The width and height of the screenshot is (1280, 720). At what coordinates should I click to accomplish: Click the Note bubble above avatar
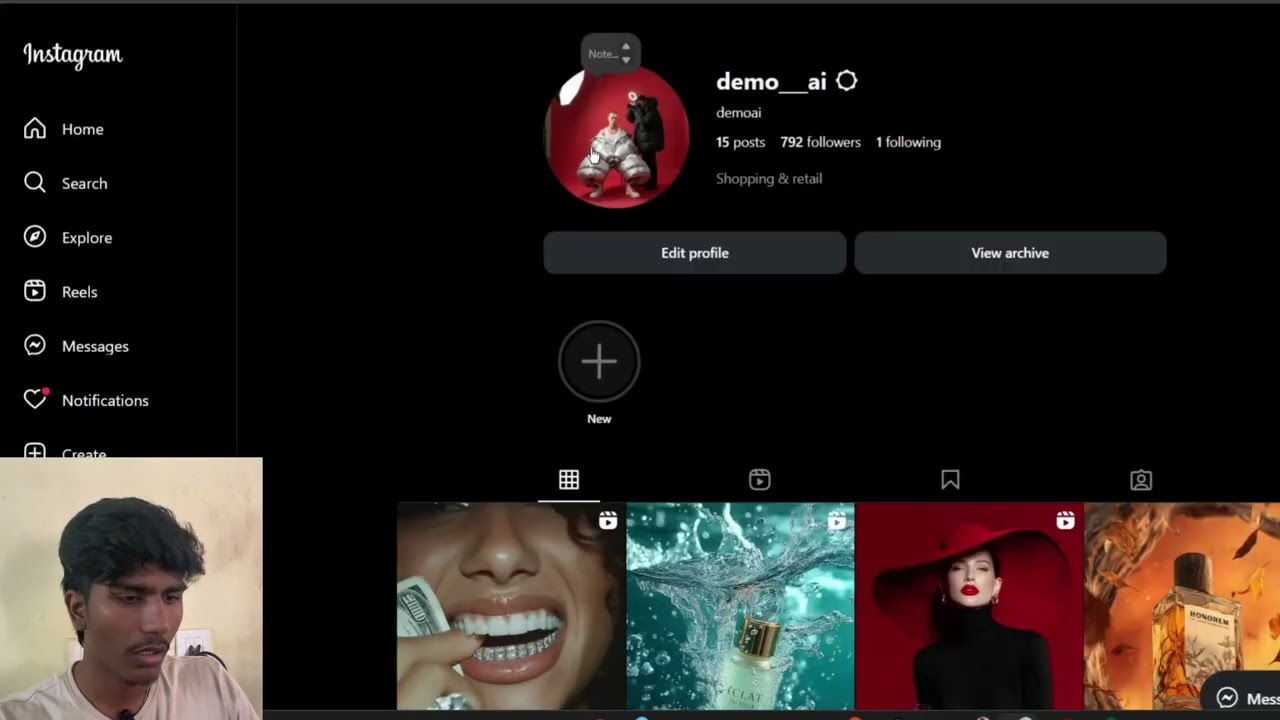(x=610, y=54)
